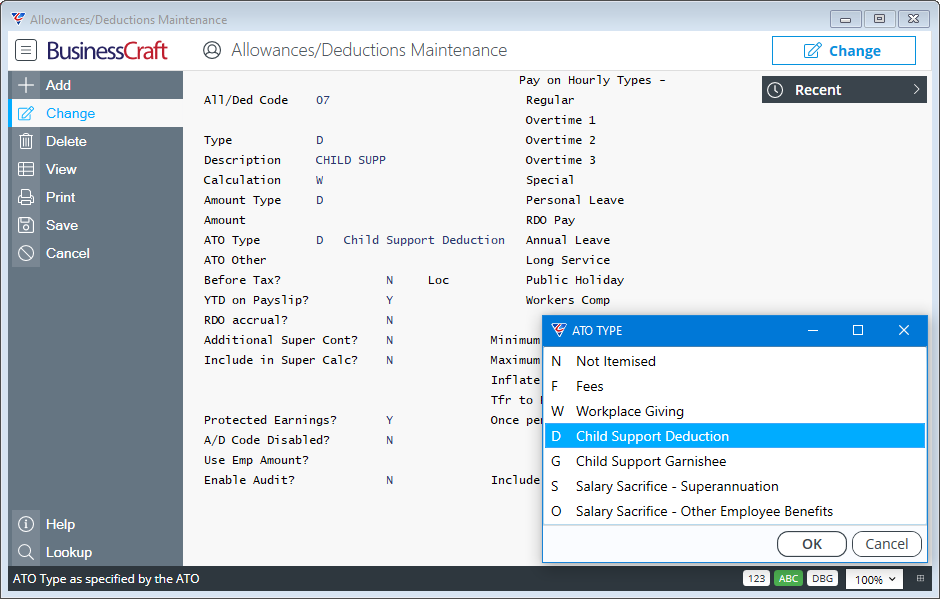Select Not Itemised in the ATO TYPE list

pyautogui.click(x=734, y=361)
